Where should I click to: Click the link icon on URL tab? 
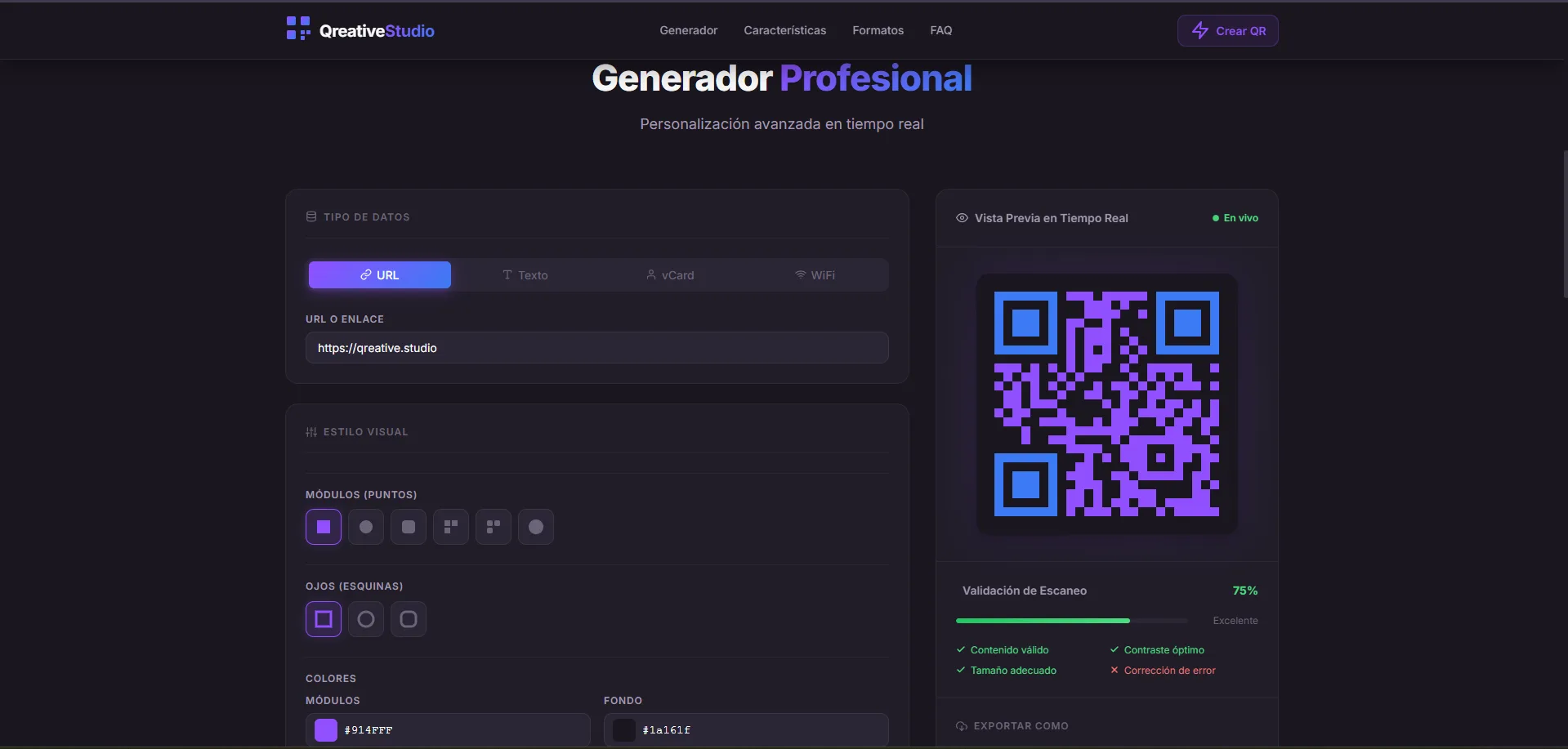tap(366, 274)
